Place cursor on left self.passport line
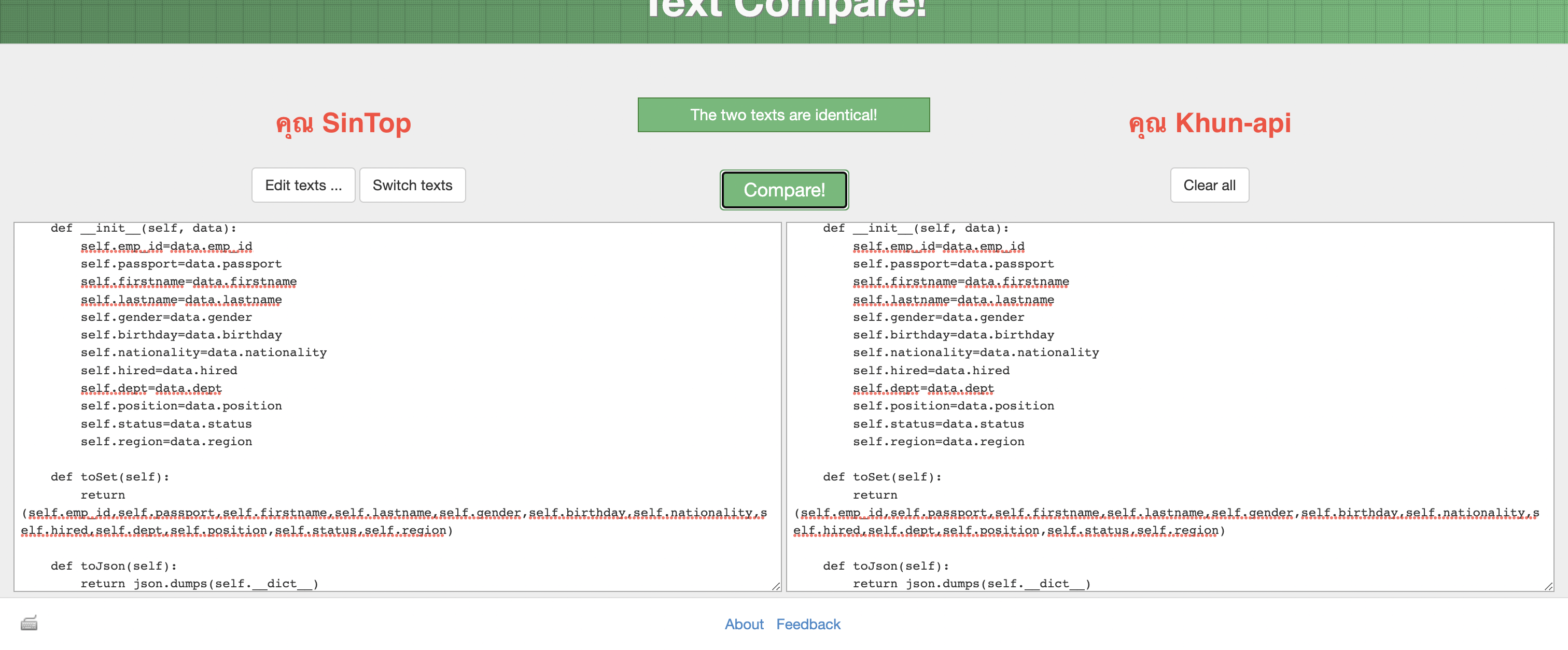Image resolution: width=1568 pixels, height=650 pixels. click(x=181, y=263)
